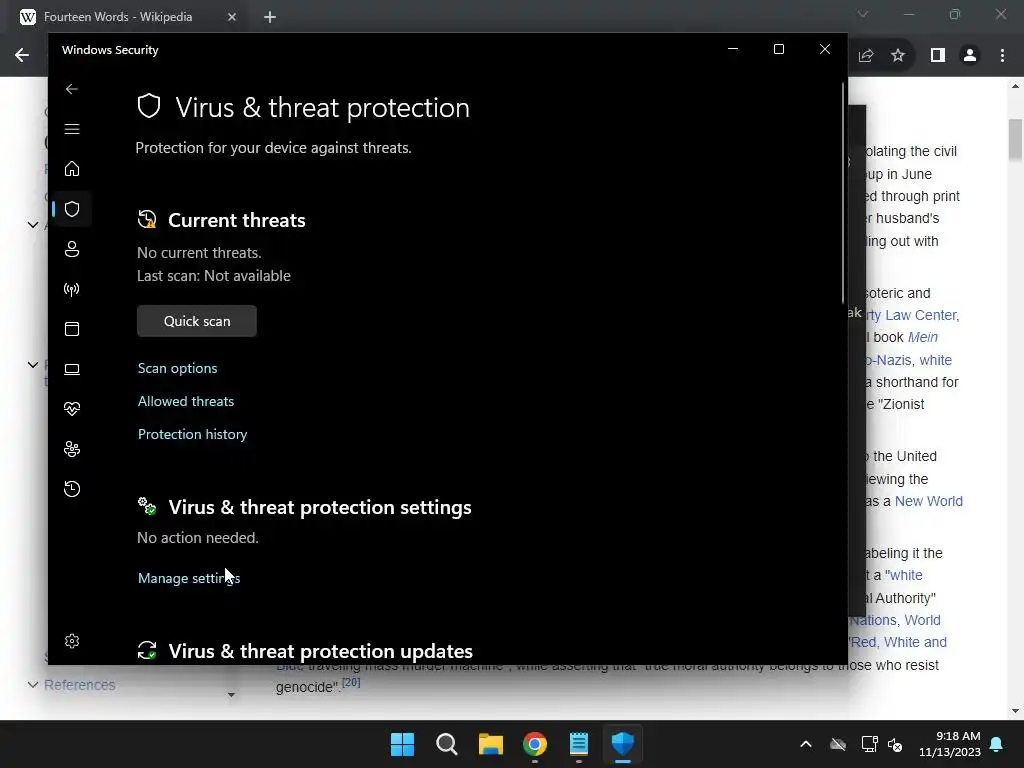Screen dimensions: 1024x768
Task: Click the Windows Start button on taskbar
Action: tap(402, 744)
